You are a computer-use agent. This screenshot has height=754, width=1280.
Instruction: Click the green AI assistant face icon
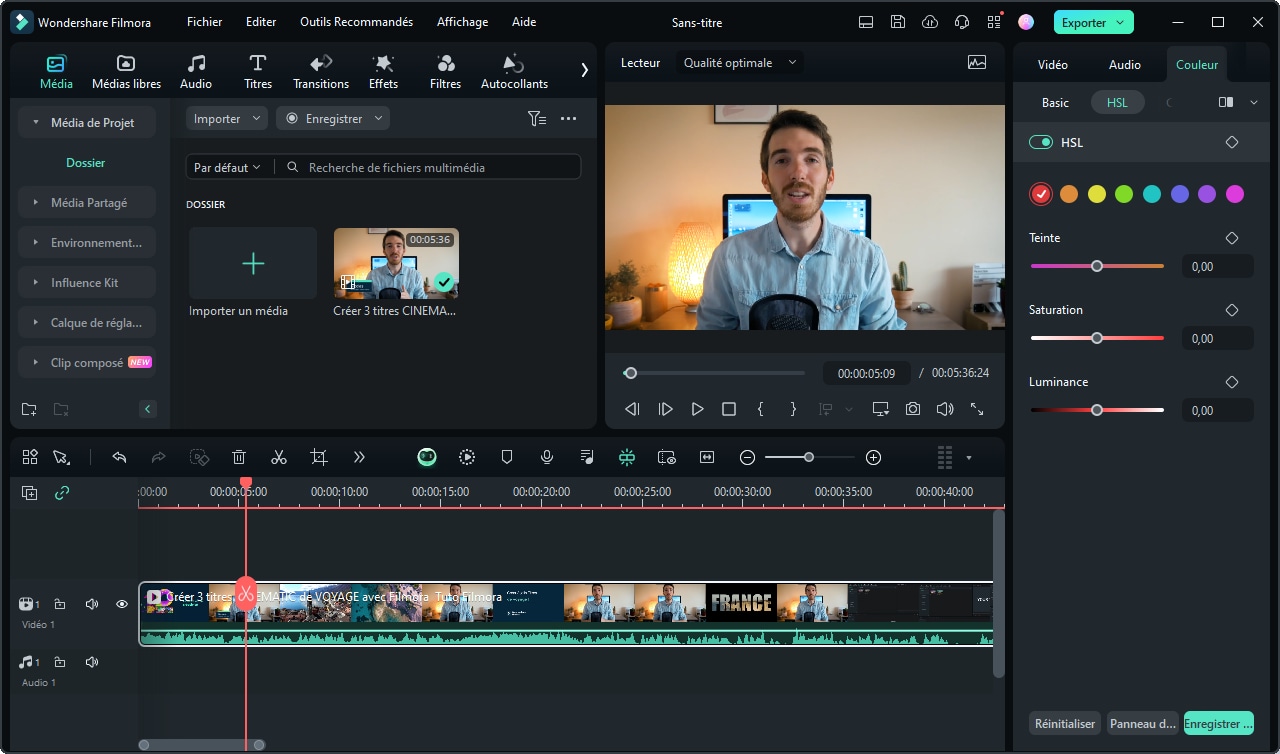click(427, 457)
